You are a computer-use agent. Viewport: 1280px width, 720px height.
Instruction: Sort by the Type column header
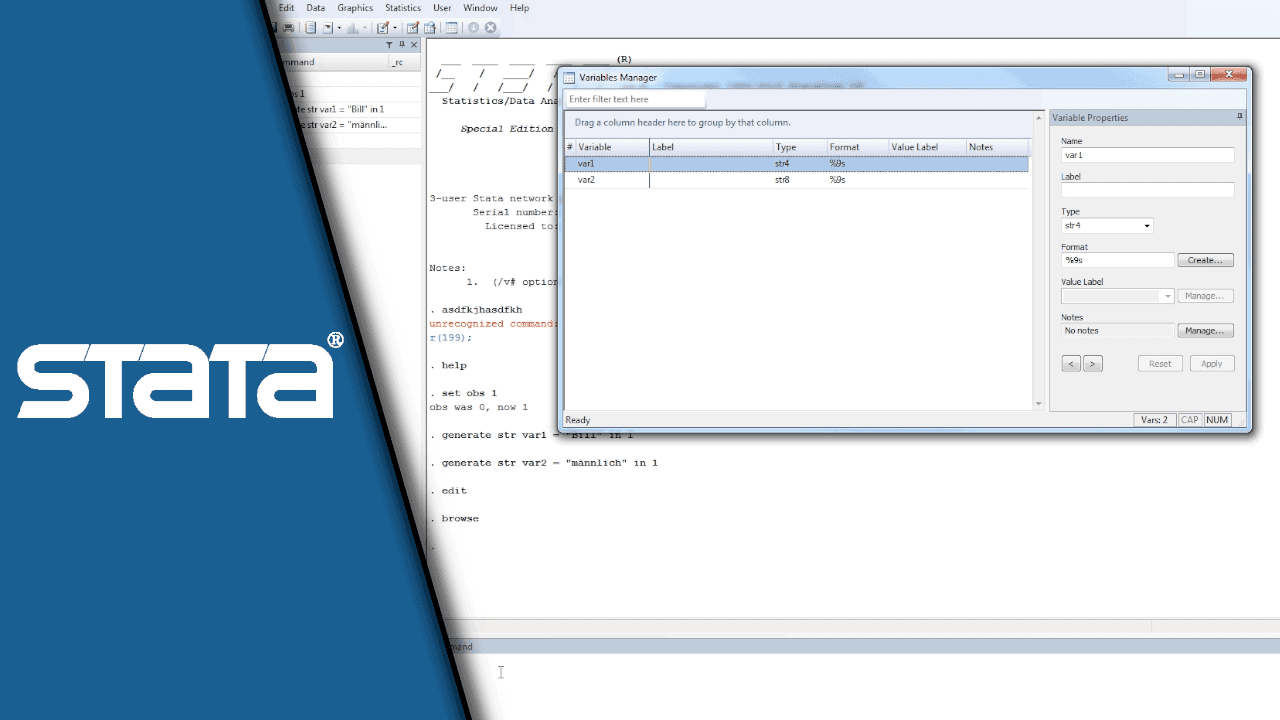tap(800, 147)
